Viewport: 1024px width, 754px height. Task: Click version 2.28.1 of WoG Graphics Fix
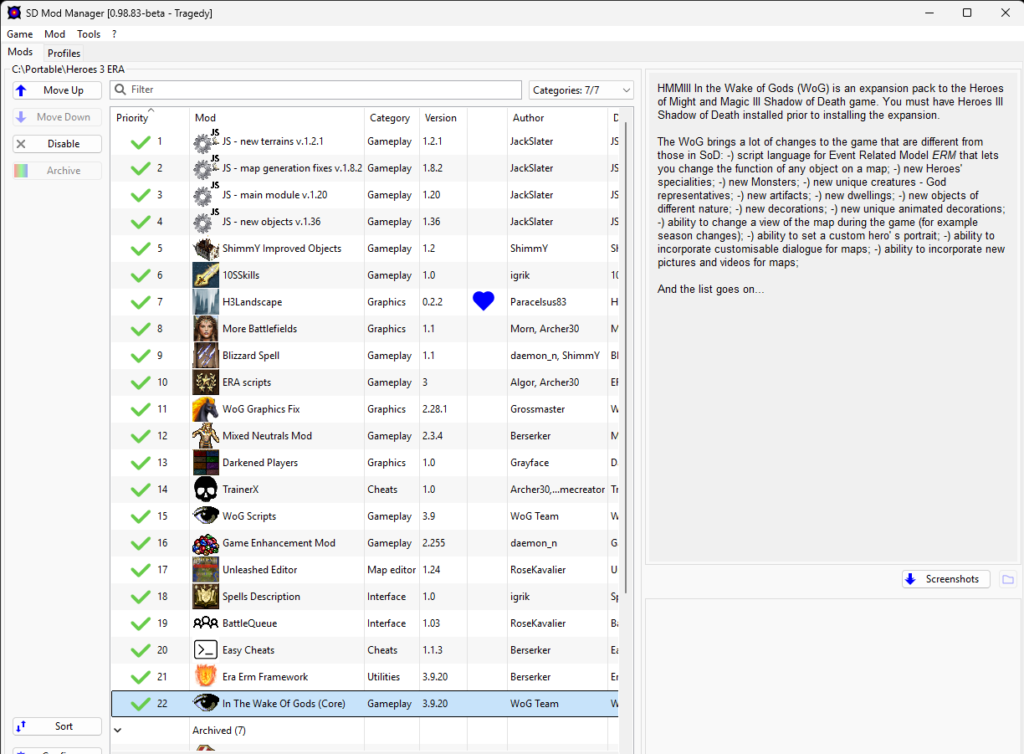pyautogui.click(x=435, y=409)
